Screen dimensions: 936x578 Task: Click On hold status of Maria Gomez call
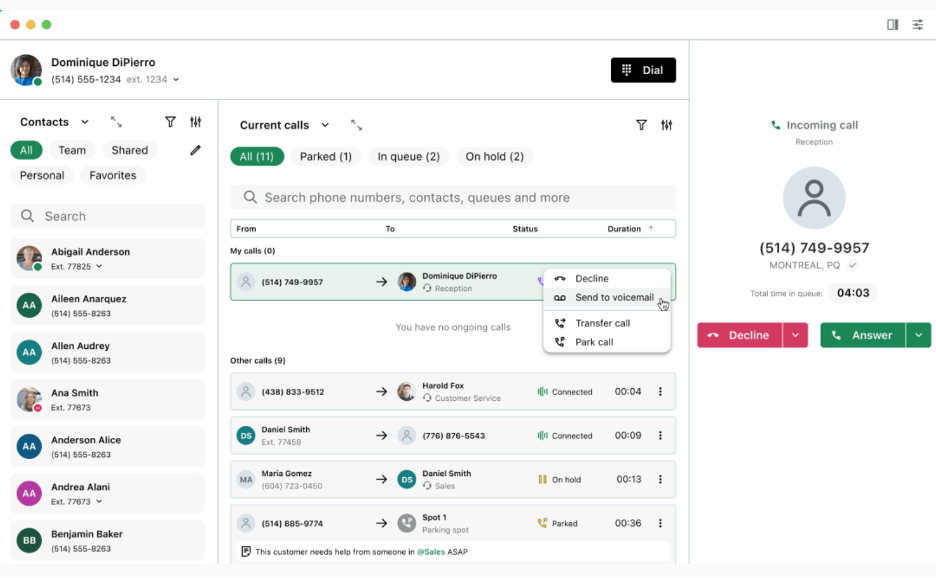(559, 479)
